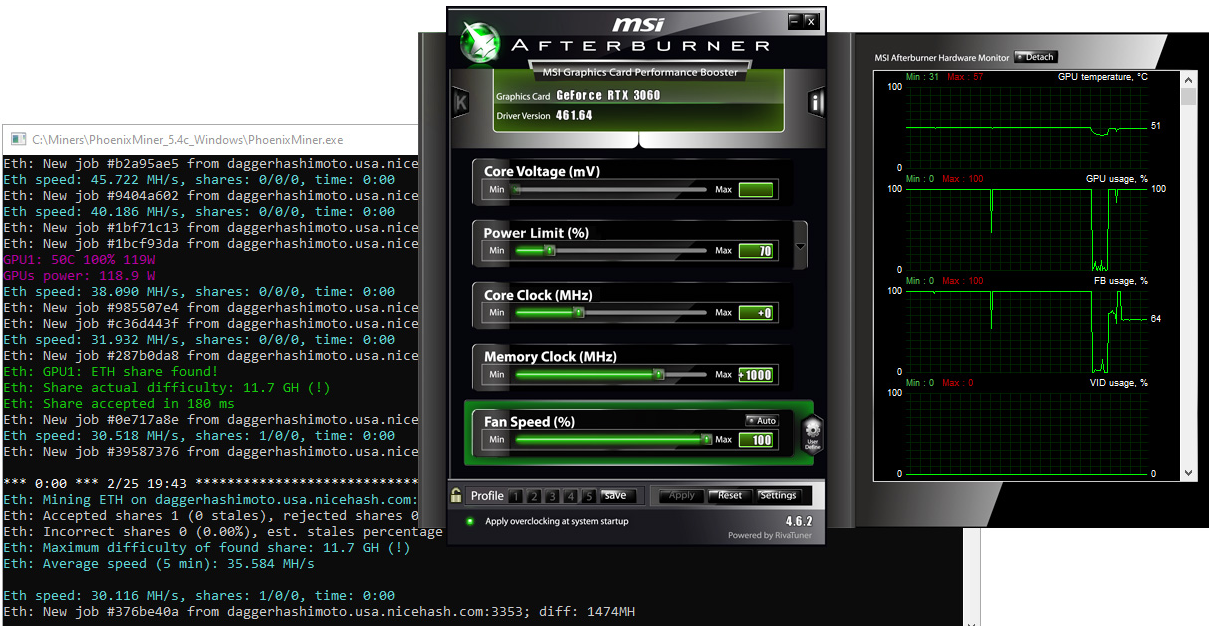Select profile slot 5
This screenshot has height=626, width=1209.
[x=589, y=496]
